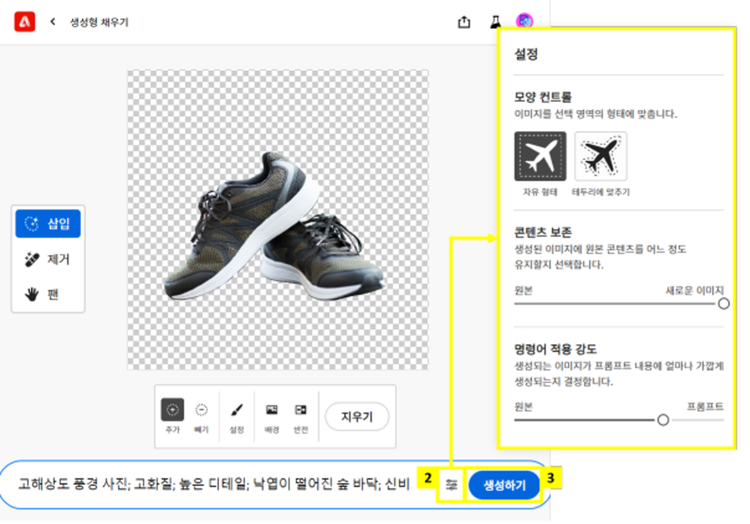Select 자유 형태 shape control option
Image resolution: width=750 pixels, height=524 pixels.
[540, 156]
